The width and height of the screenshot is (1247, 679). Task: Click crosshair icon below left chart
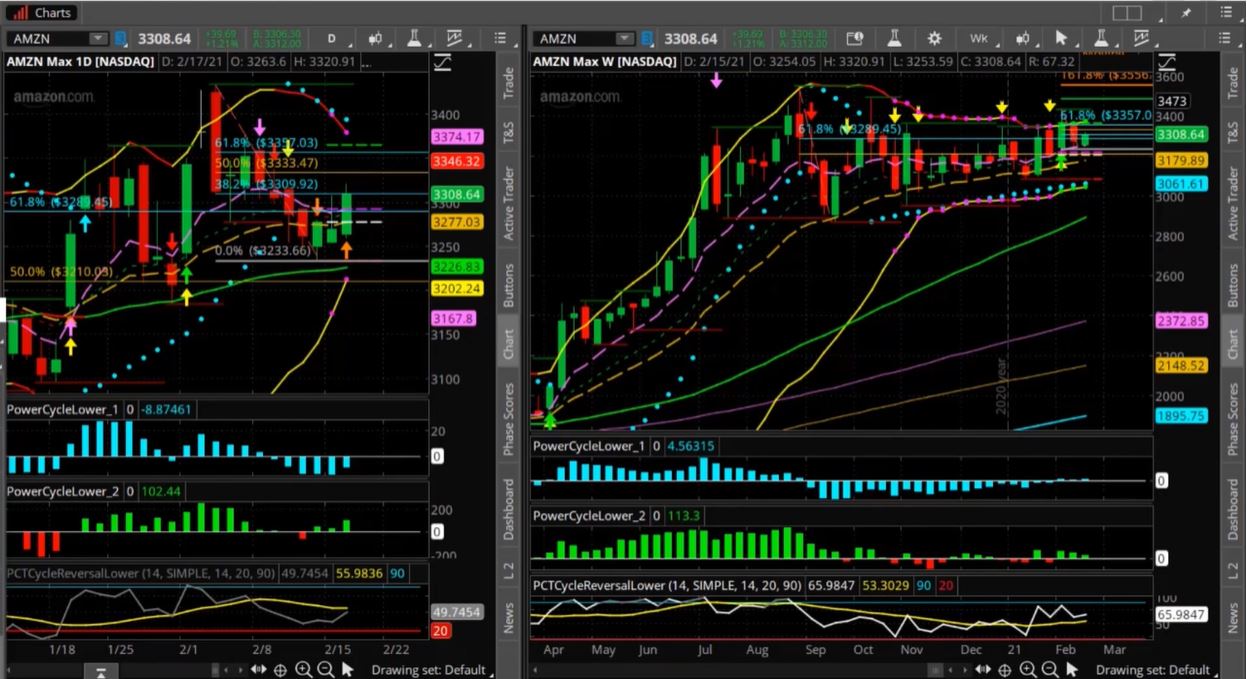(x=281, y=670)
